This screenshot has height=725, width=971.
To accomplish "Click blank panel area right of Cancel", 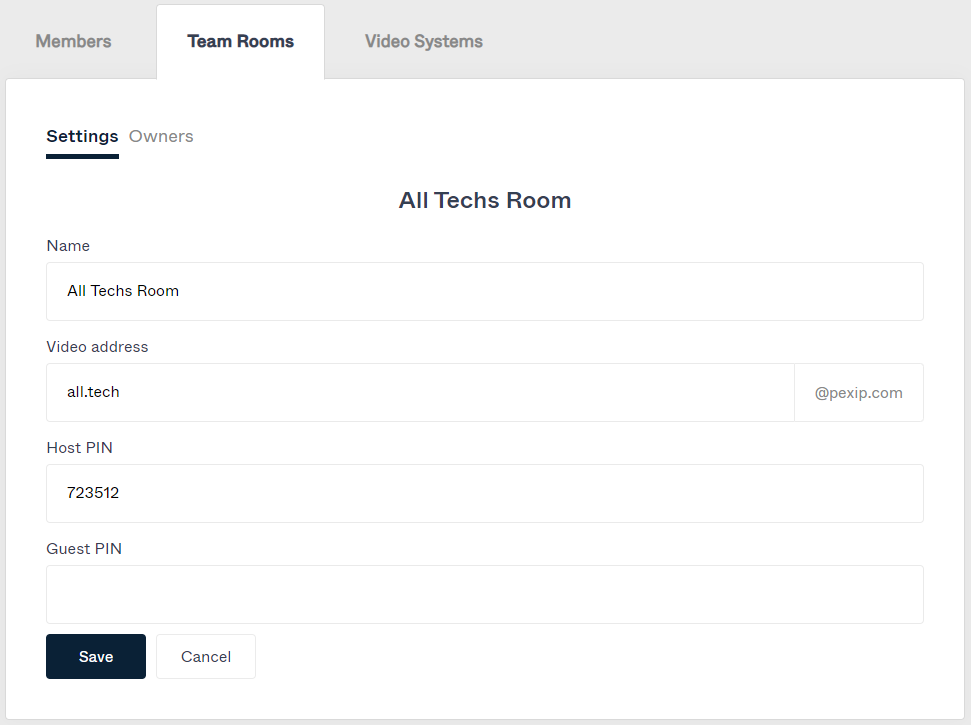I will 600,657.
